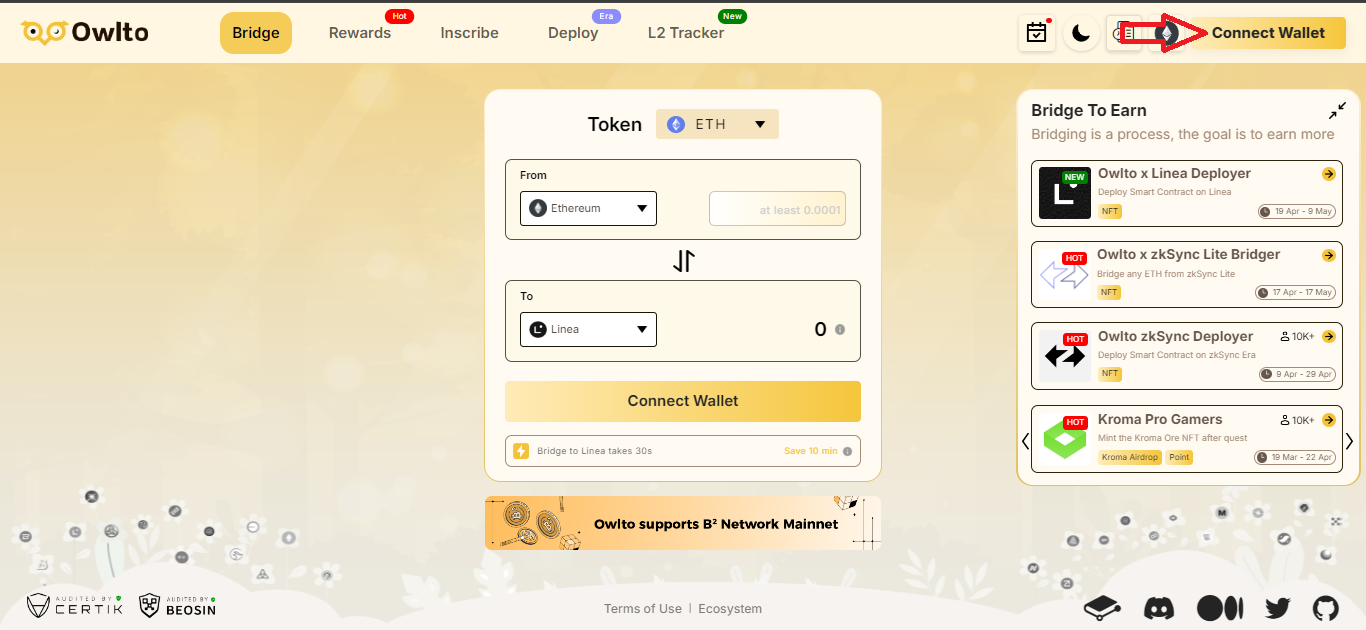Click the main Connect Wallet button

(x=683, y=401)
